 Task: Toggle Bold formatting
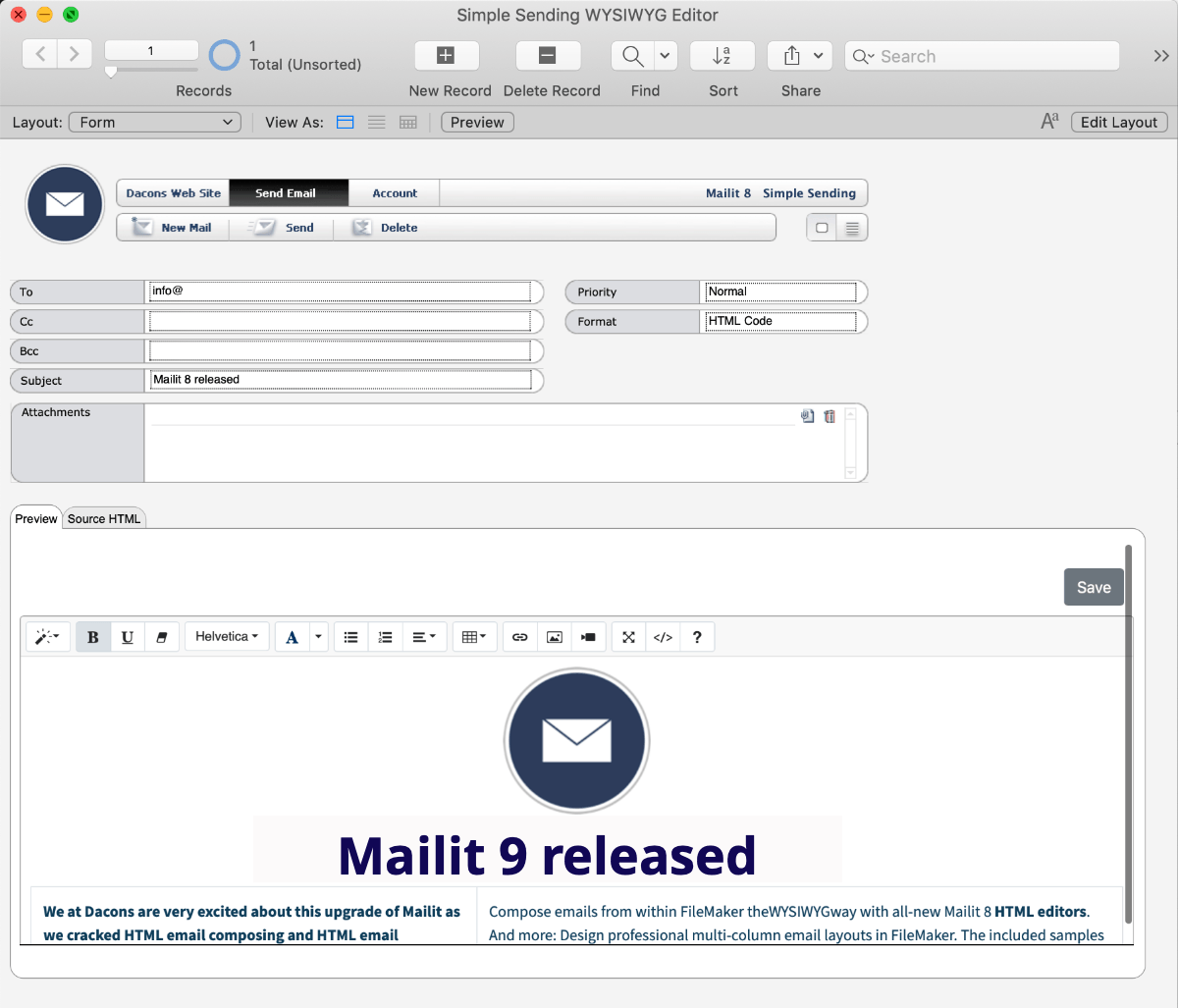pos(93,637)
